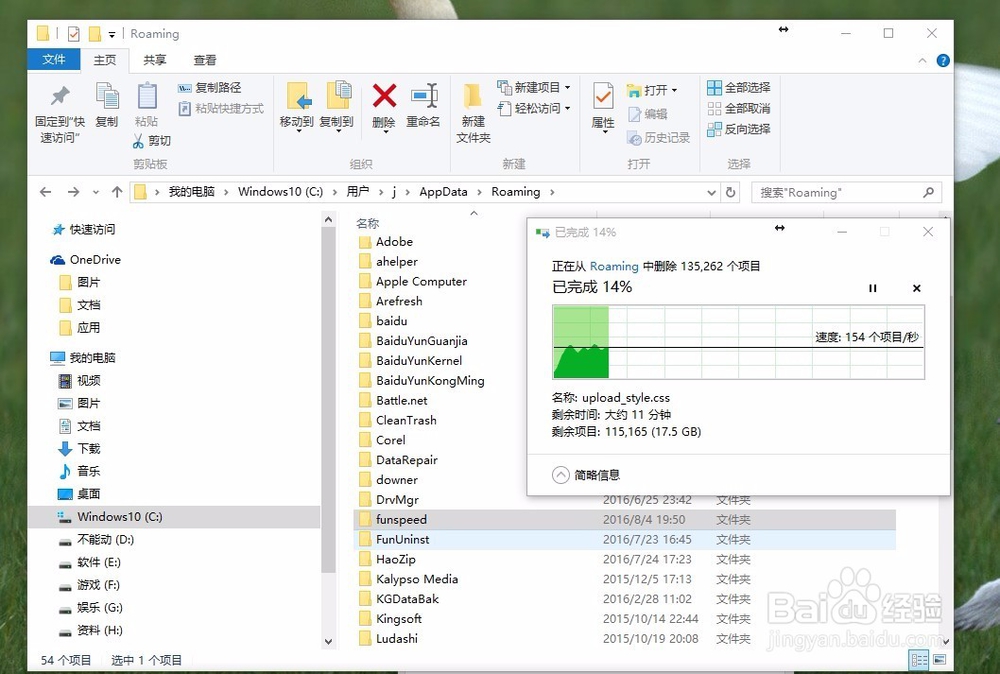The width and height of the screenshot is (1000, 674).
Task: Click the blue Help question mark icon
Action: tap(943, 61)
